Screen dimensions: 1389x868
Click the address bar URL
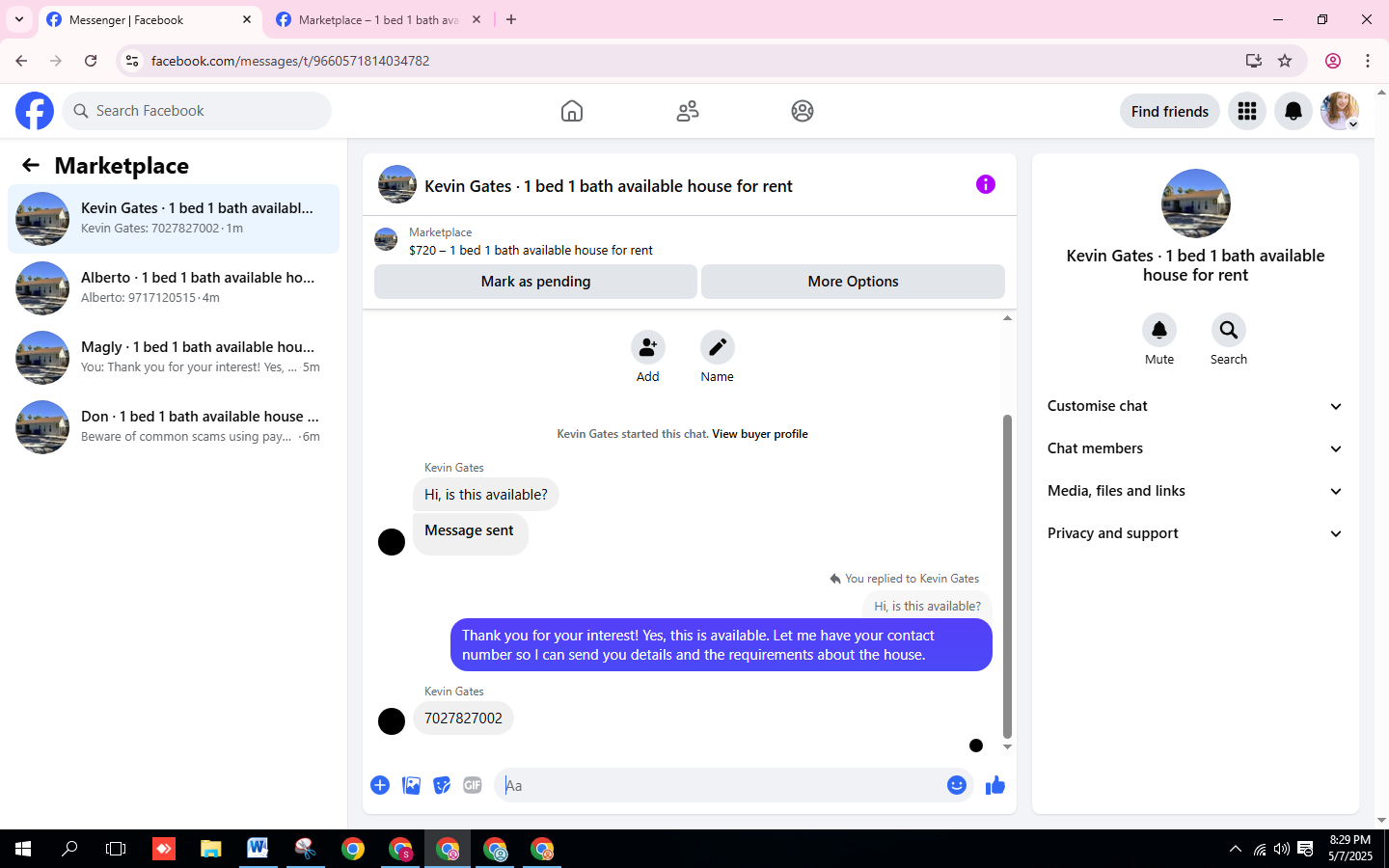290,61
